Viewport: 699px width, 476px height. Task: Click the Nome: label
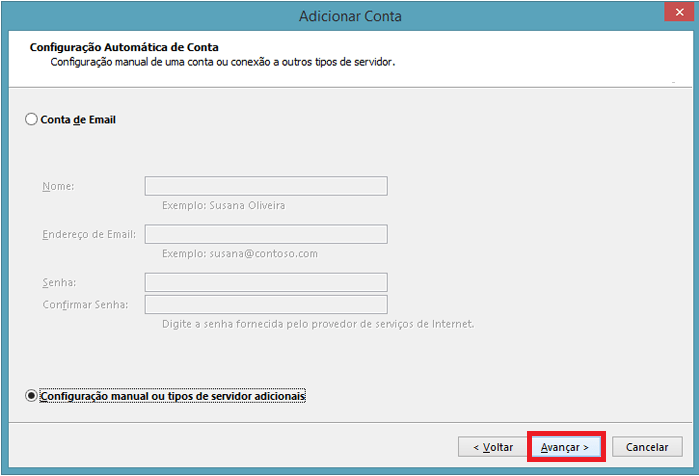click(58, 186)
